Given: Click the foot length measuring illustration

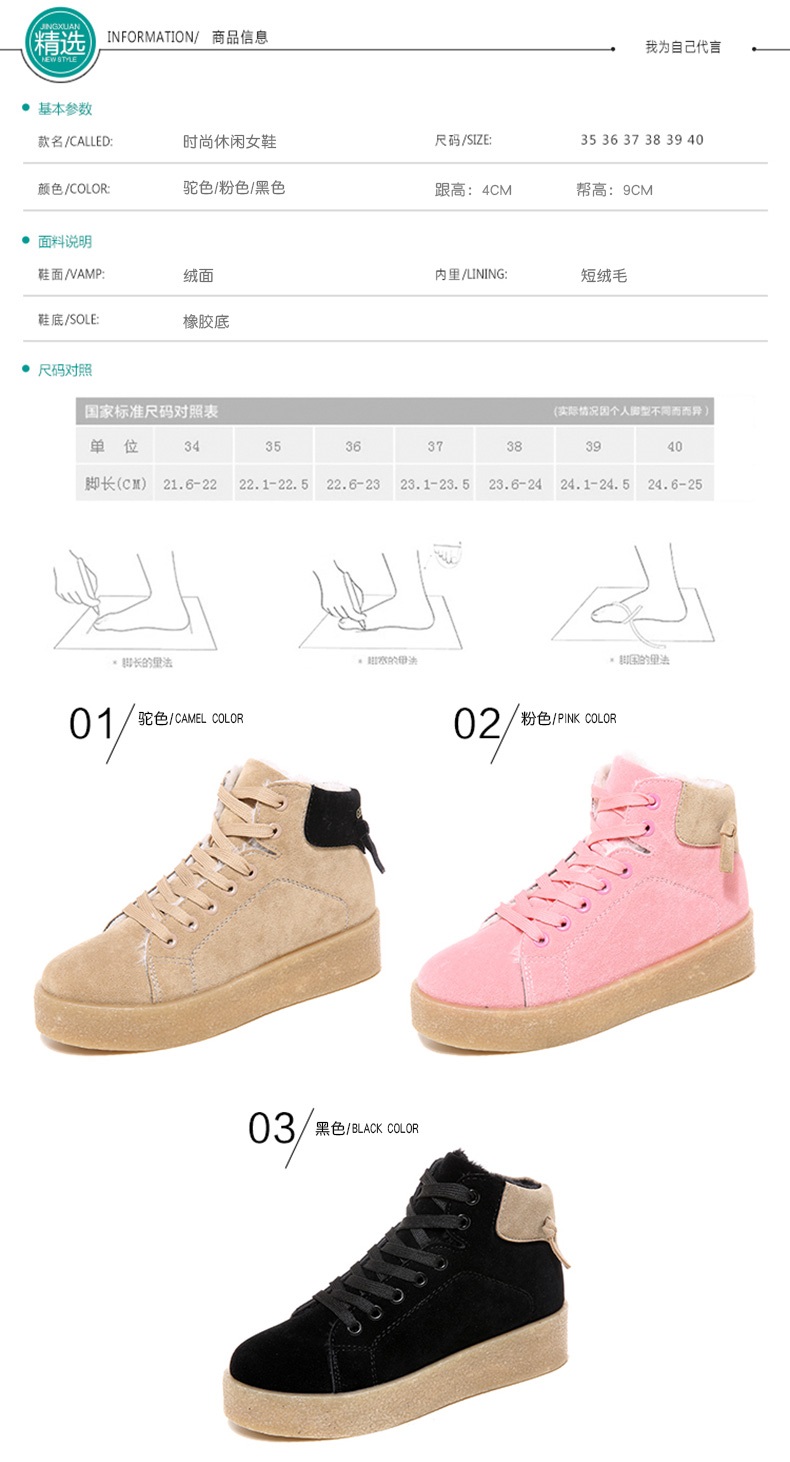Looking at the screenshot, I should 136,600.
